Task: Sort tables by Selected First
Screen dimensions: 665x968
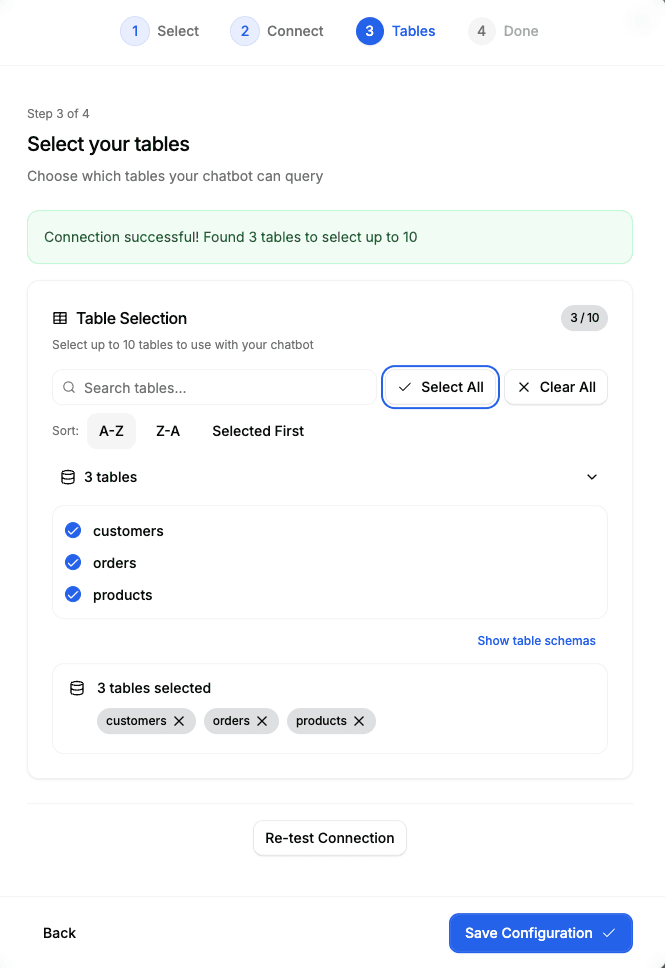Action: [257, 430]
